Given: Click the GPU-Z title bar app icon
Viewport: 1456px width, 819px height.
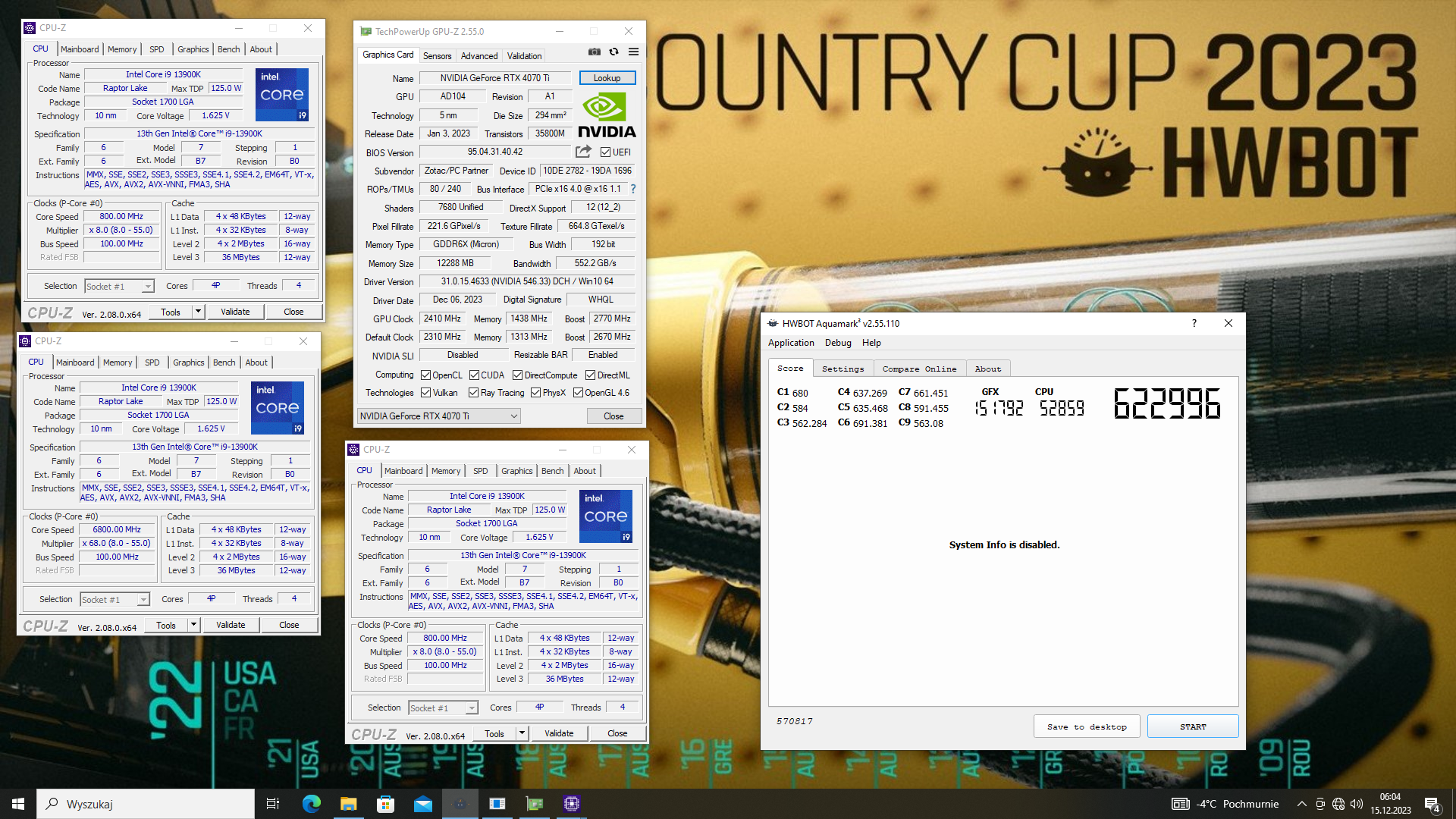Looking at the screenshot, I should (x=366, y=32).
